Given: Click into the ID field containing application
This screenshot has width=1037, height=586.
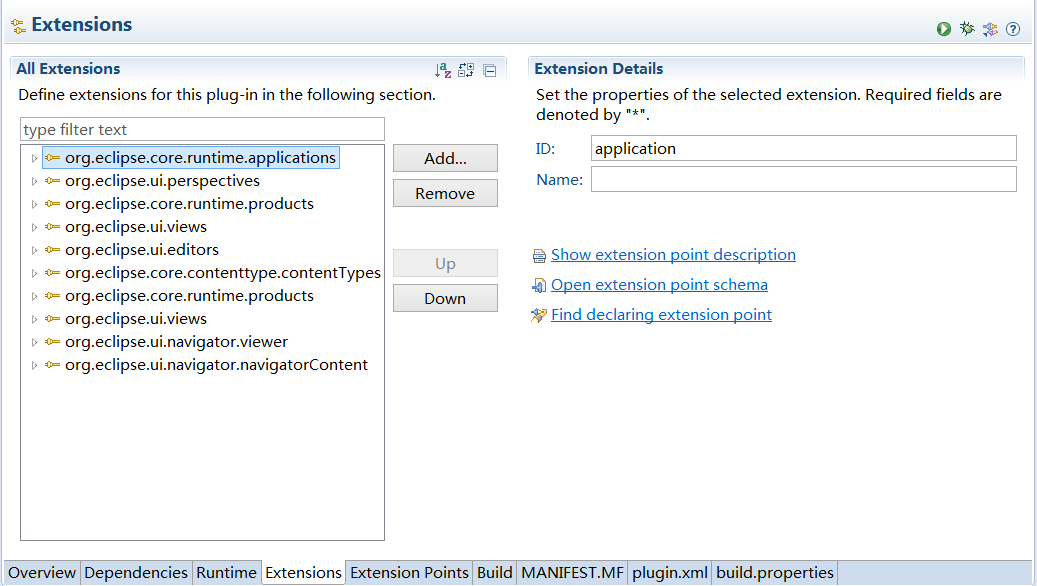Looking at the screenshot, I should [x=804, y=148].
